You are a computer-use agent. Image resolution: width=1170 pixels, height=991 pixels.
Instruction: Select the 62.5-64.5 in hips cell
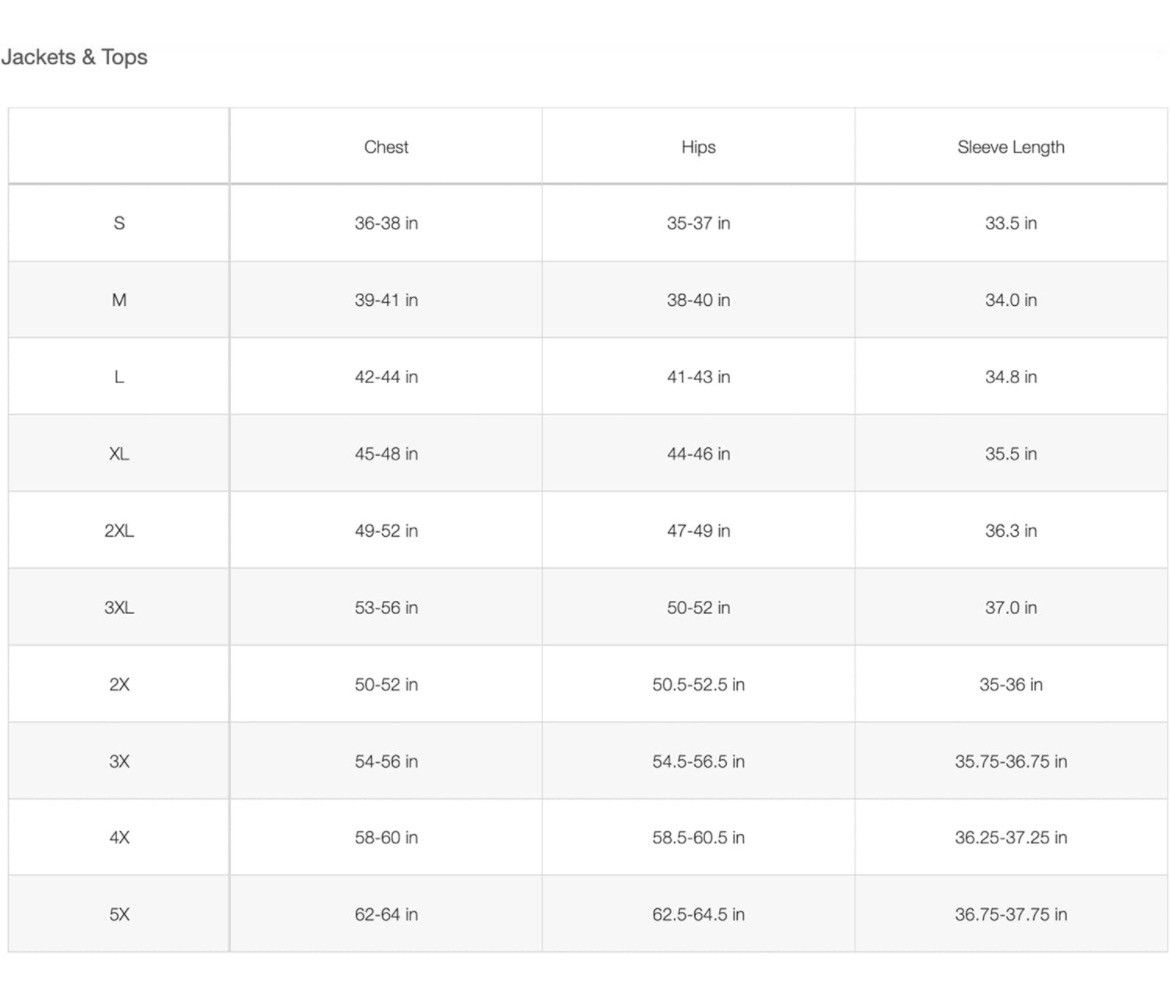point(698,914)
